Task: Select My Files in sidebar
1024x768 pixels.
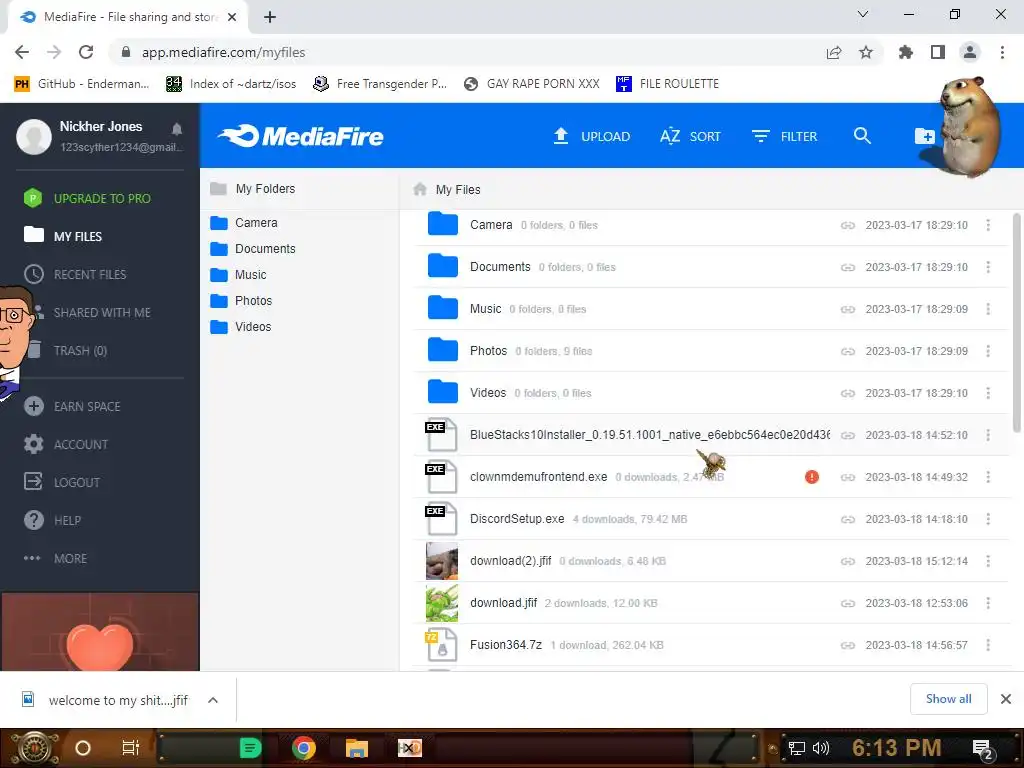Action: [x=63, y=236]
